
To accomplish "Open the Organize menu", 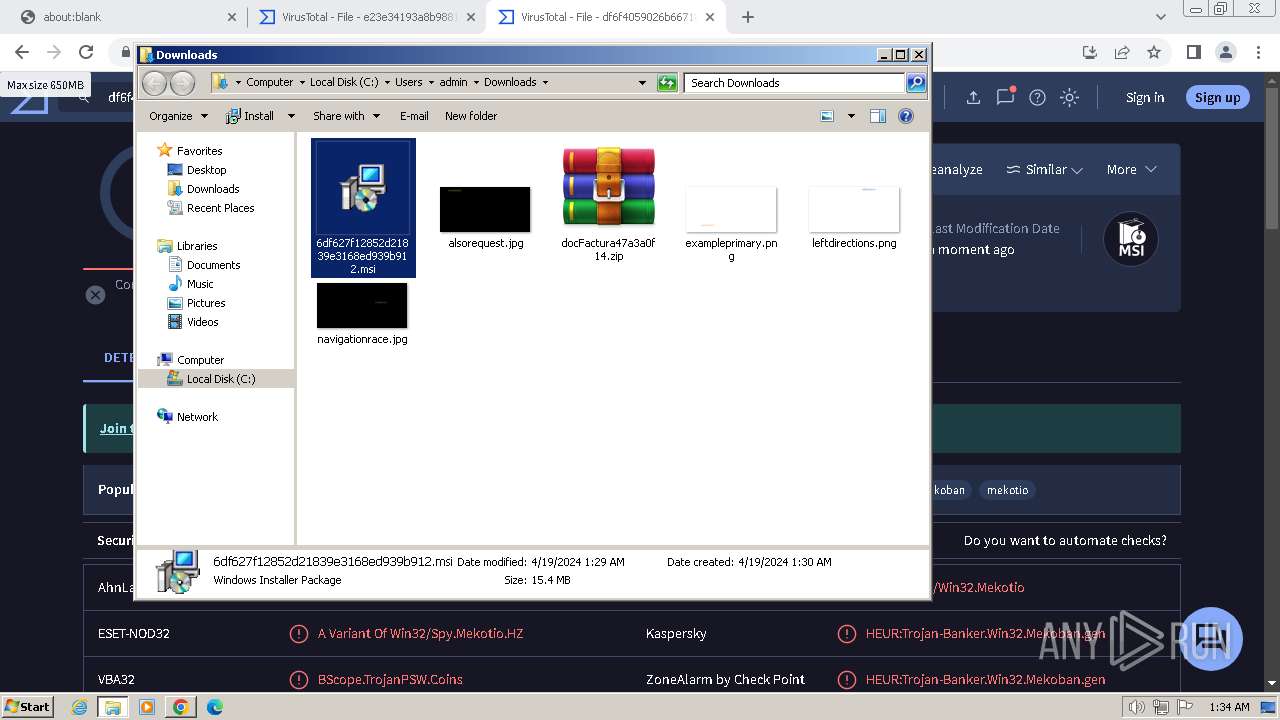I will [178, 116].
